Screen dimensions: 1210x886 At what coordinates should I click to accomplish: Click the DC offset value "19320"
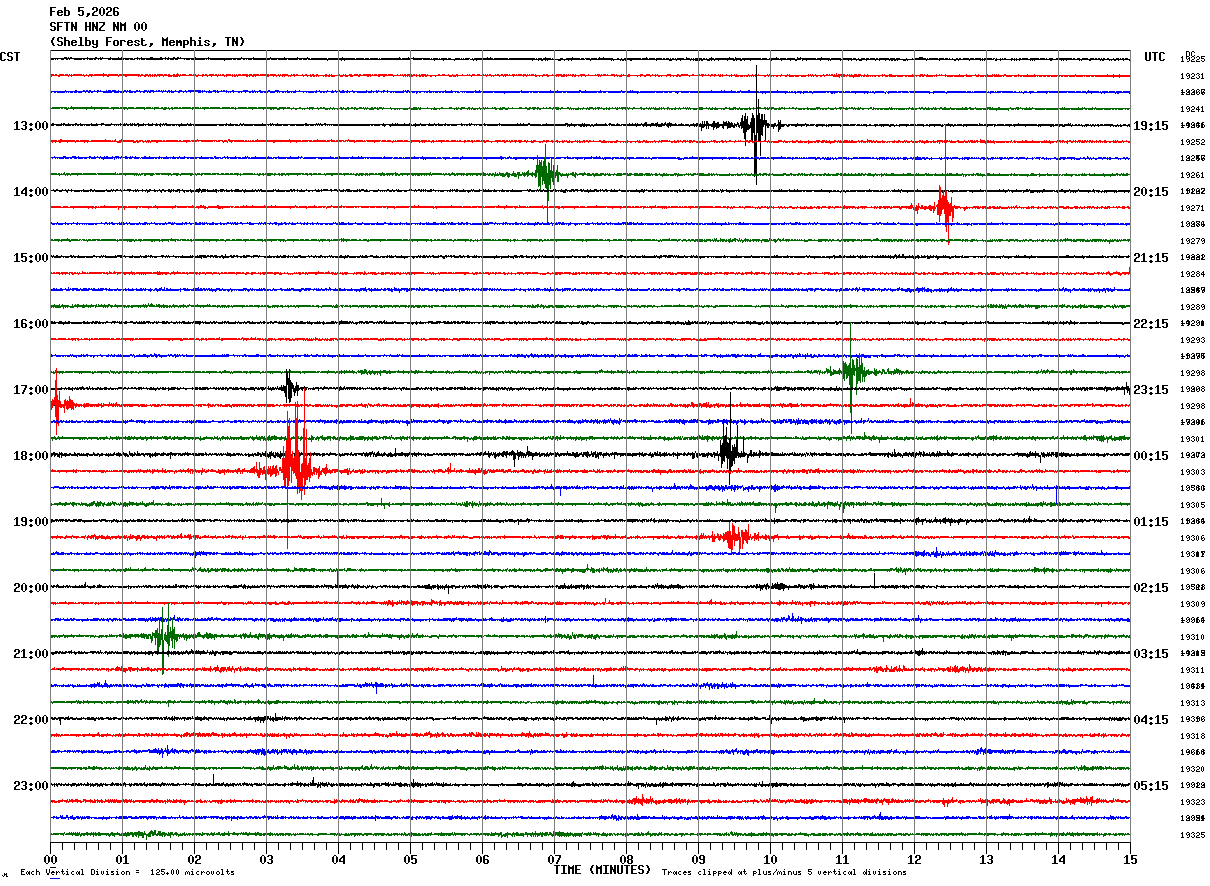1192,769
